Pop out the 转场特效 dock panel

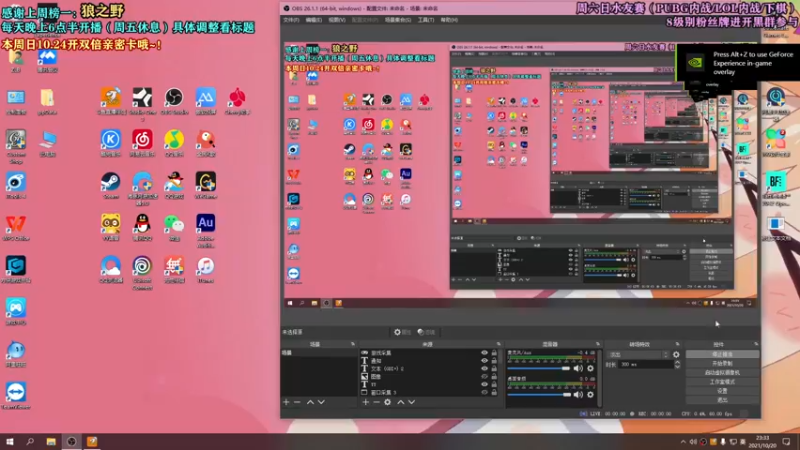(678, 344)
